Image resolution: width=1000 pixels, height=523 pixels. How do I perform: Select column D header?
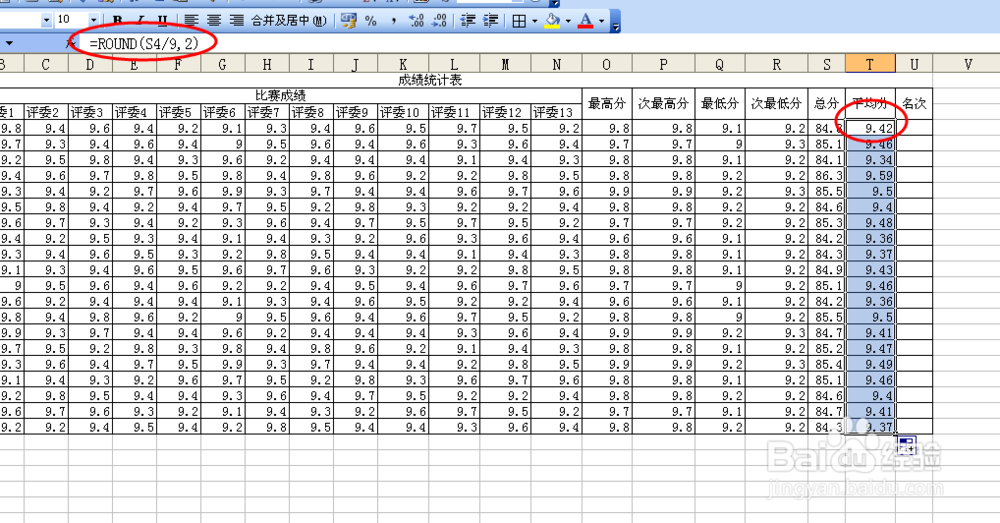[x=90, y=64]
